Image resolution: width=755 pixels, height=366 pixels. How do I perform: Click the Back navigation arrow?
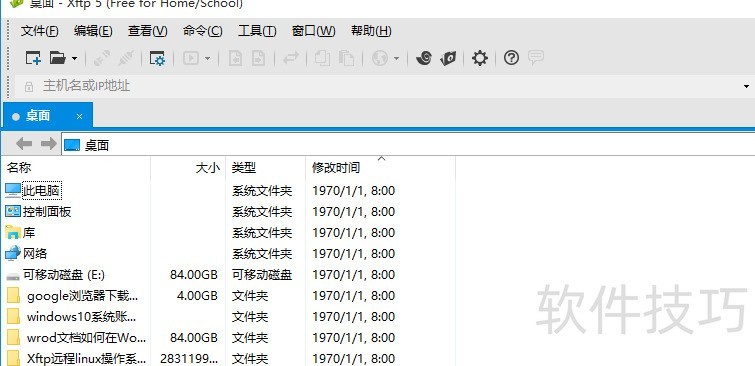[x=24, y=144]
